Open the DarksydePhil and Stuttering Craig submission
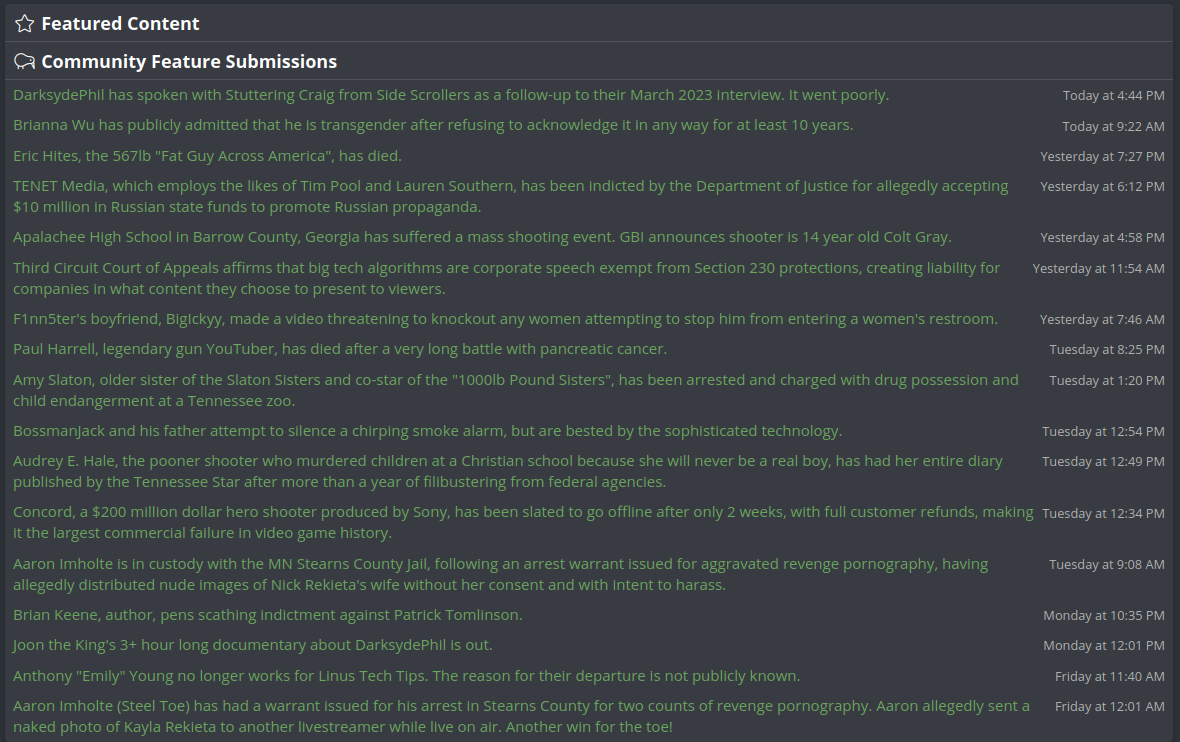 [x=451, y=95]
